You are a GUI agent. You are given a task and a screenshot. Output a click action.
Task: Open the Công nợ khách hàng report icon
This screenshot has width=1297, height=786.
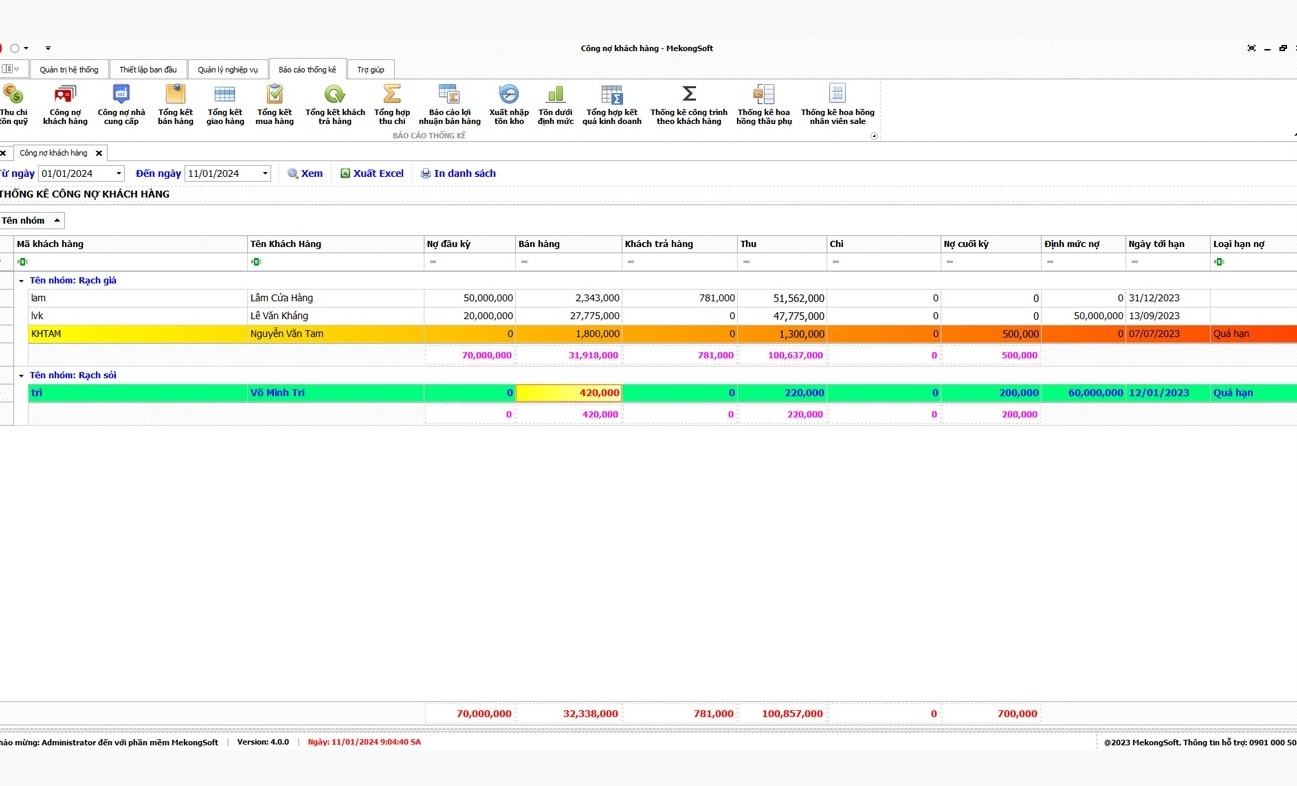click(65, 104)
